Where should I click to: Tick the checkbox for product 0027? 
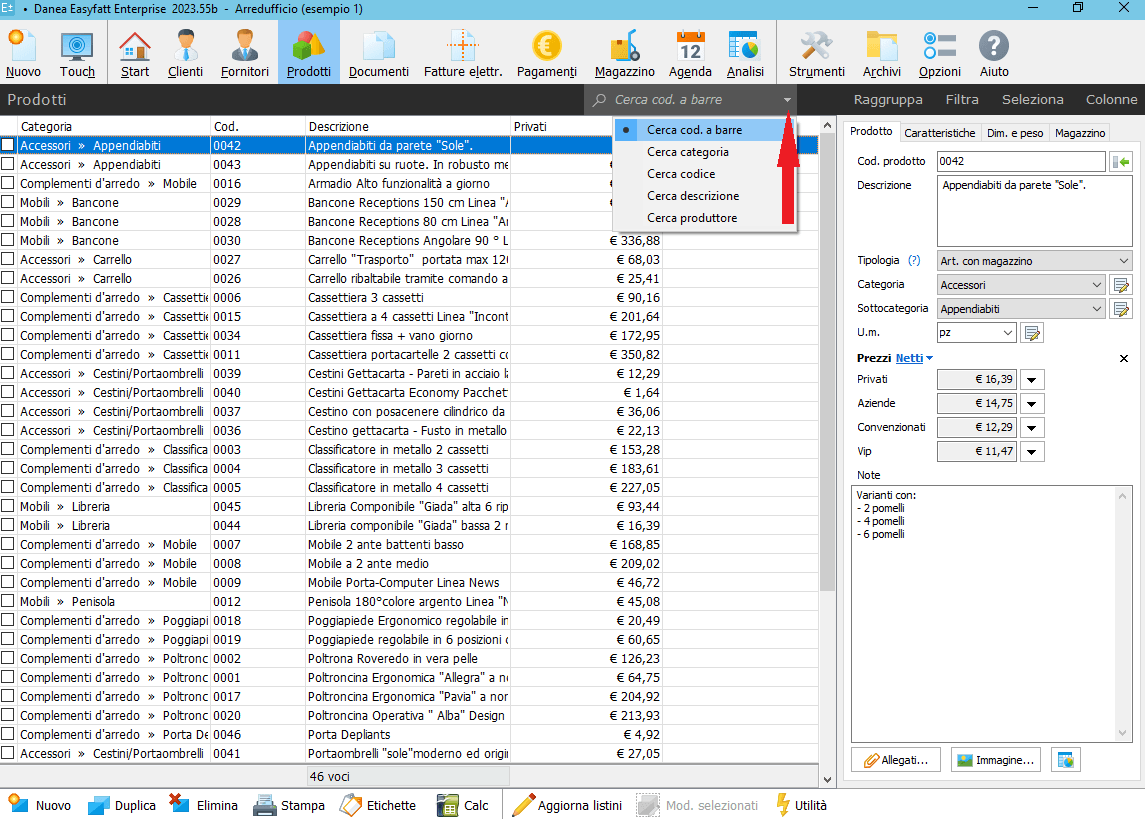tap(7, 259)
